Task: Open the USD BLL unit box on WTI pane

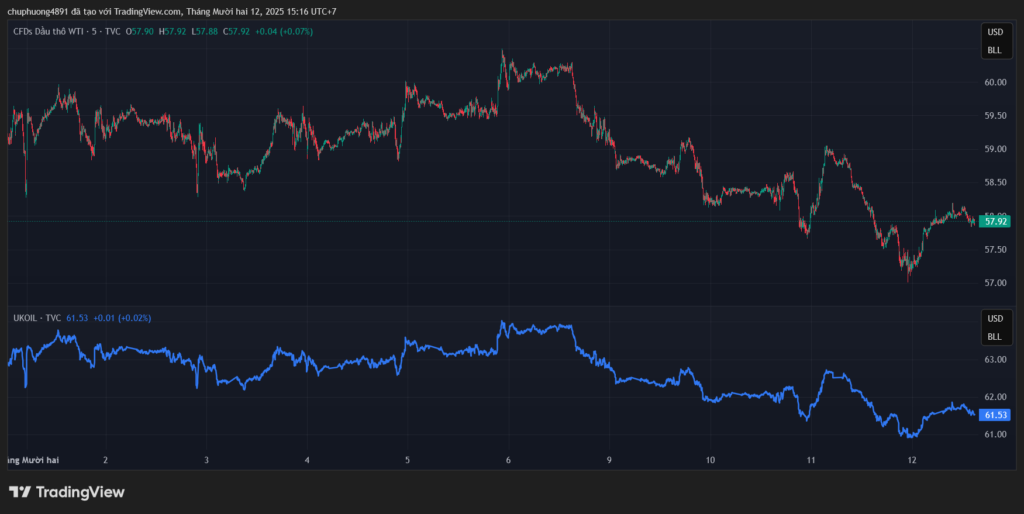Action: click(994, 40)
